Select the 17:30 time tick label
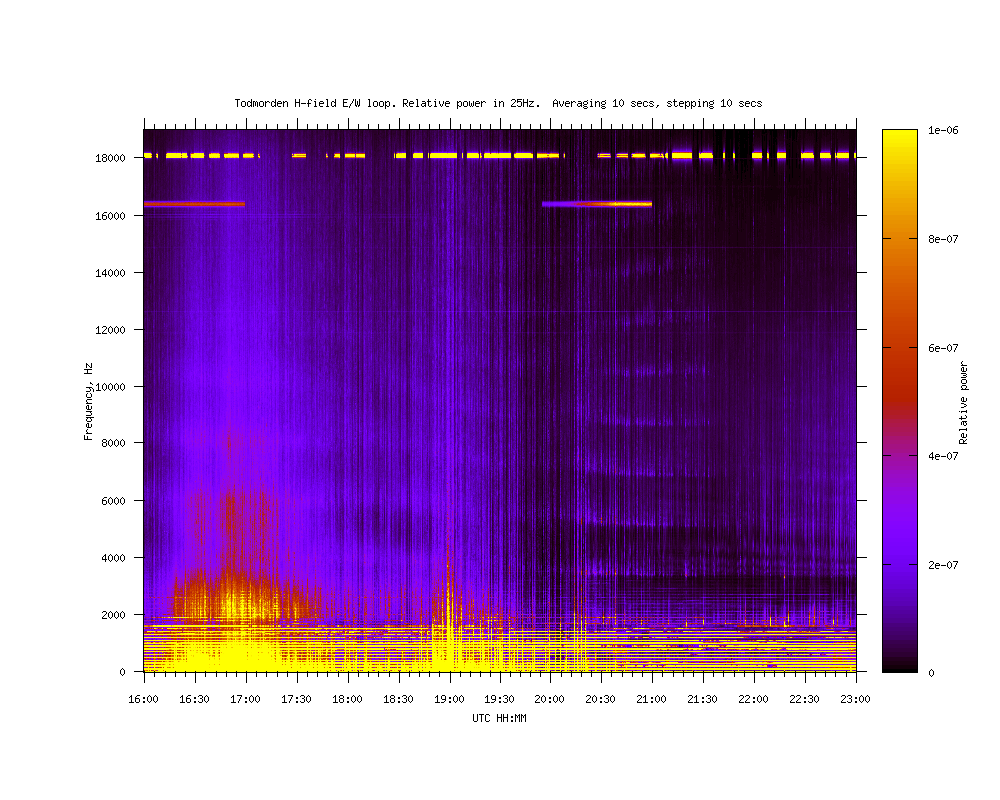The height and width of the screenshot is (800, 1000). 296,700
